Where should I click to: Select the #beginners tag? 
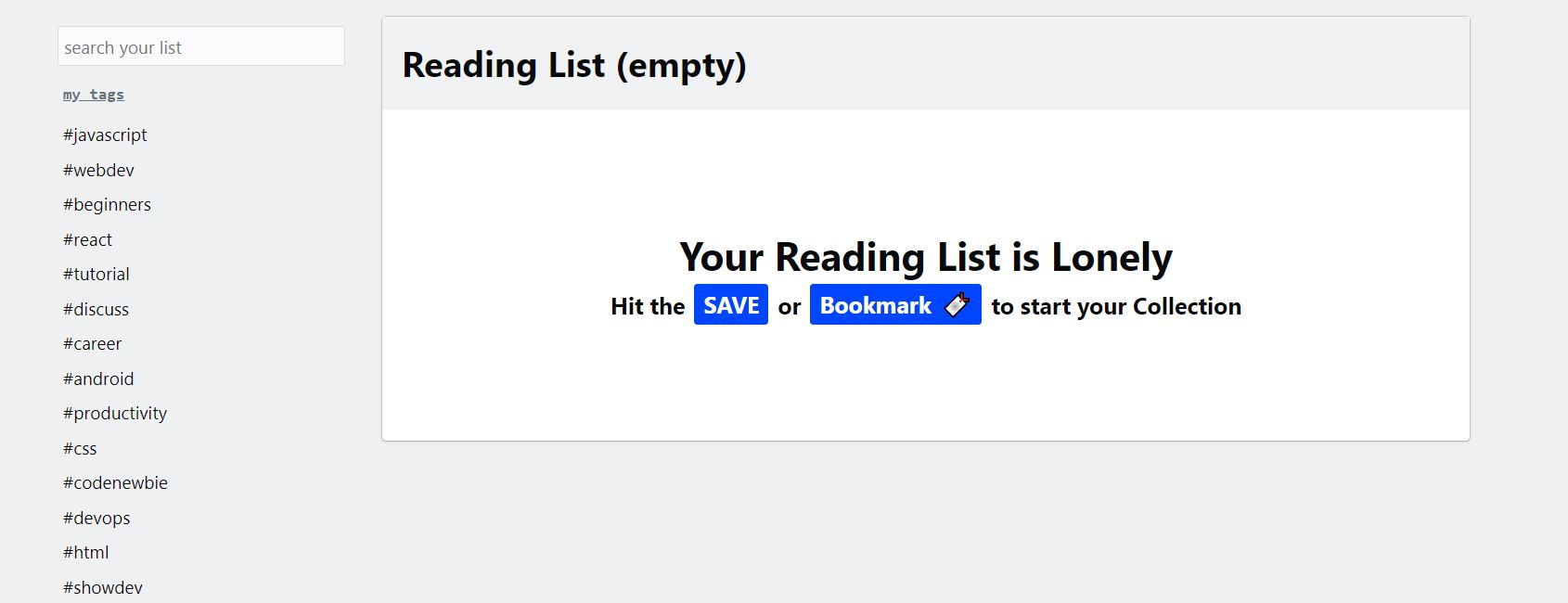pyautogui.click(x=107, y=204)
